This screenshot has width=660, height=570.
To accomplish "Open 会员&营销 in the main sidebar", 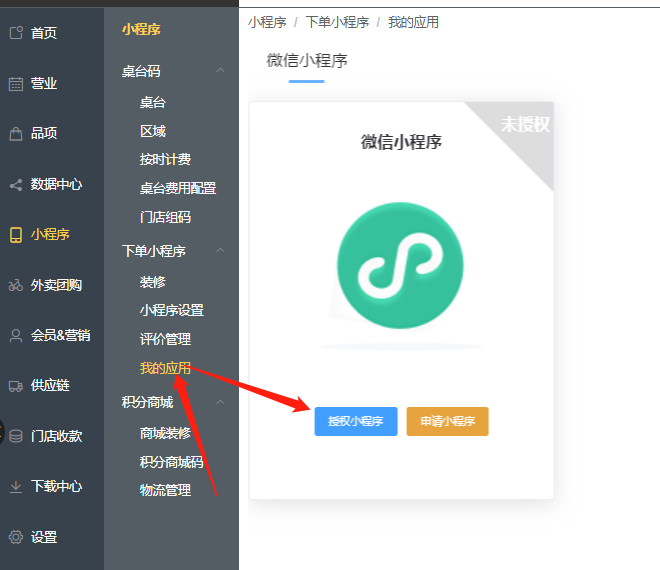I will coord(61,335).
